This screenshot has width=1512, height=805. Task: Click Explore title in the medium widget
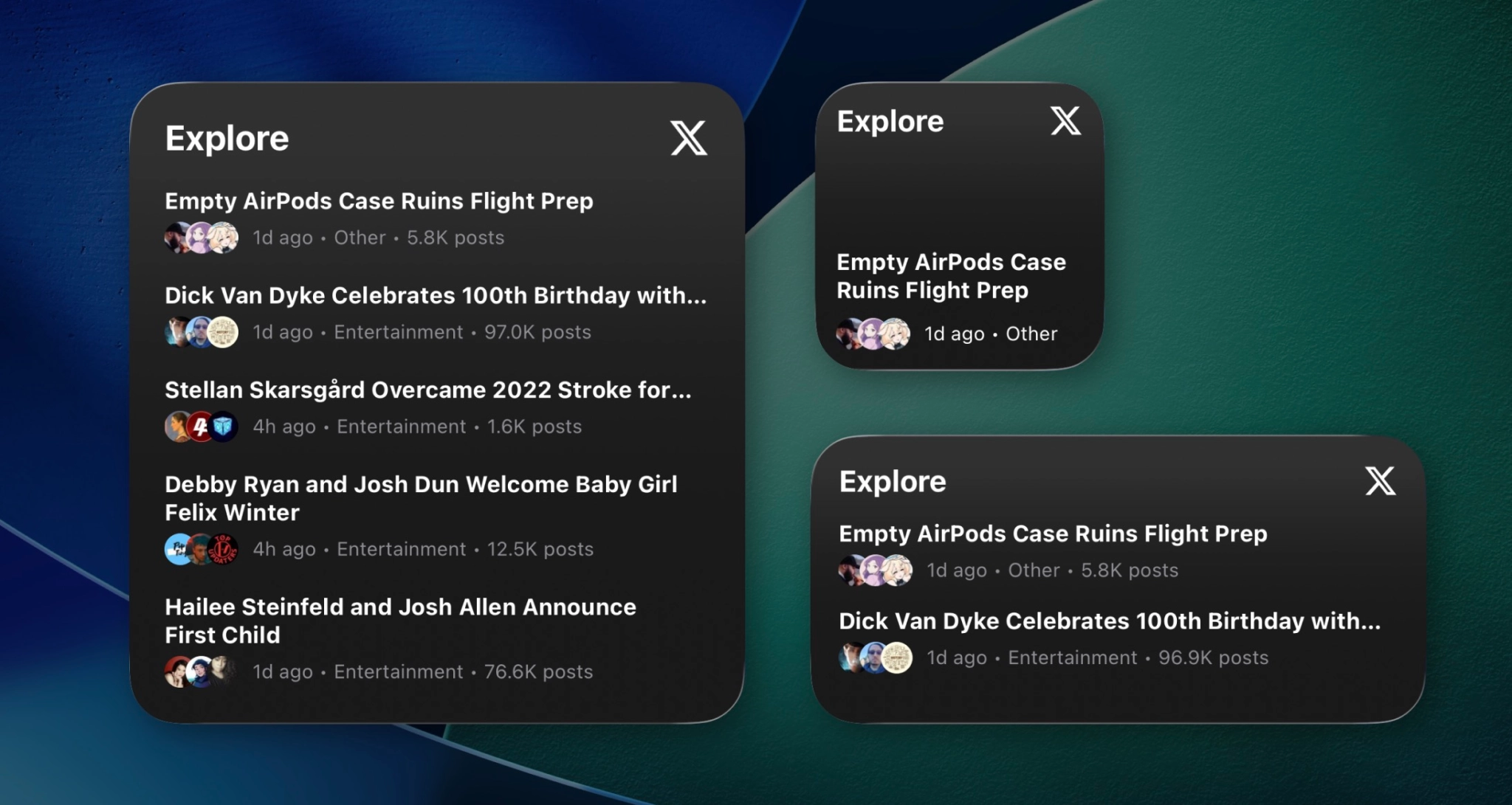[x=892, y=481]
